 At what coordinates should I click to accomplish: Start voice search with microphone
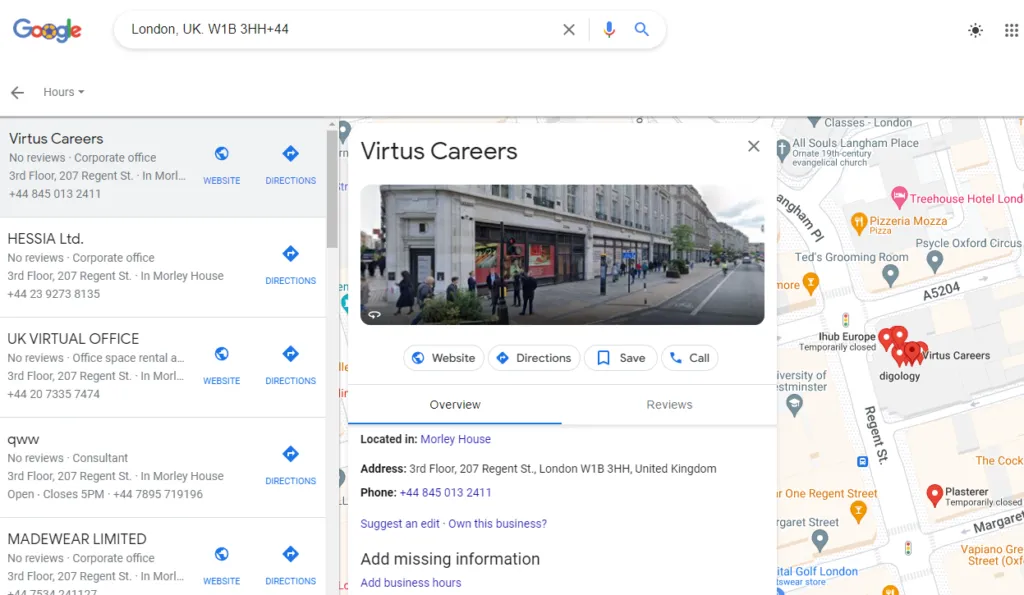(609, 29)
